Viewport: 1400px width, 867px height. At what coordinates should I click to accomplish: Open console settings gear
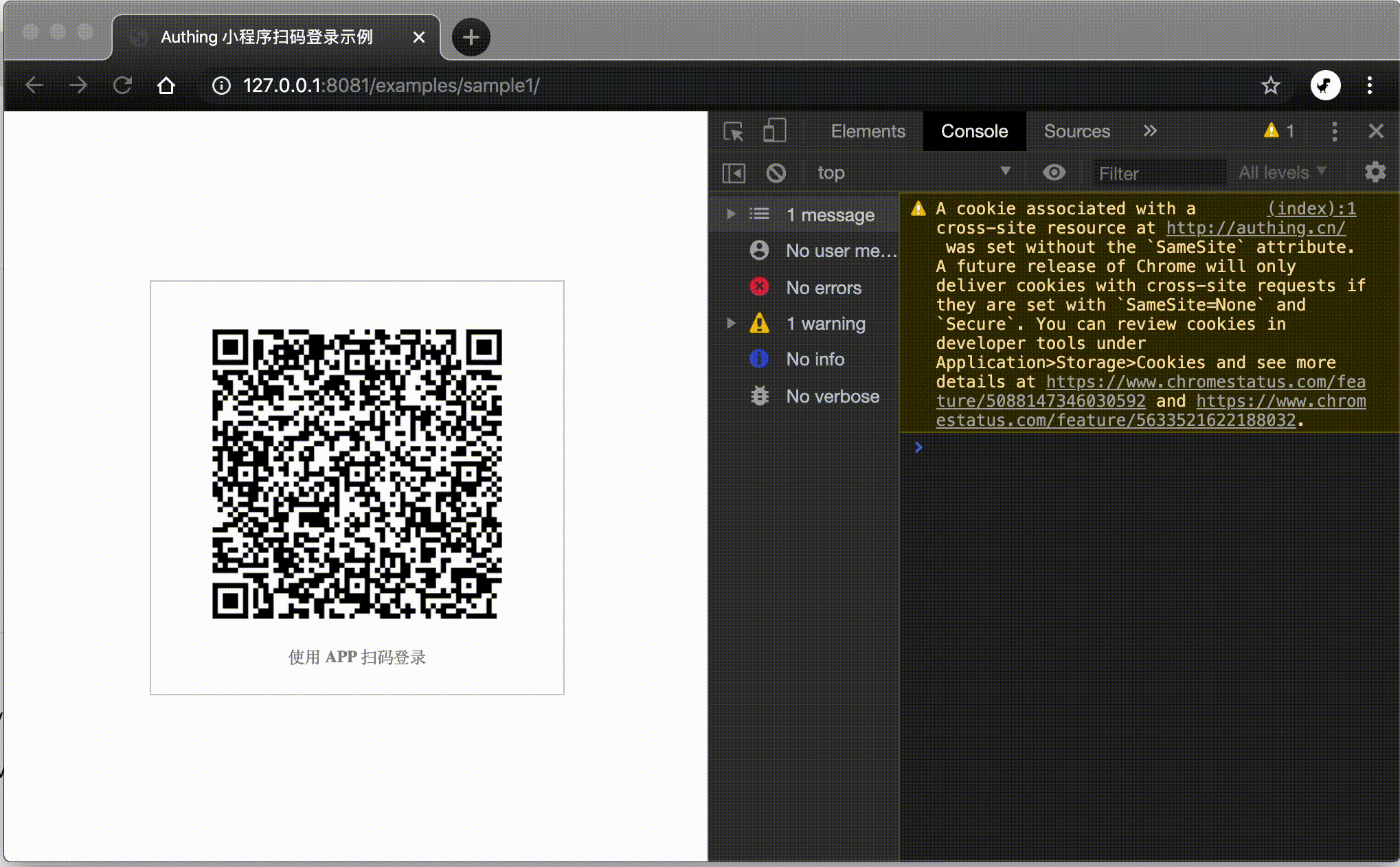pos(1375,172)
